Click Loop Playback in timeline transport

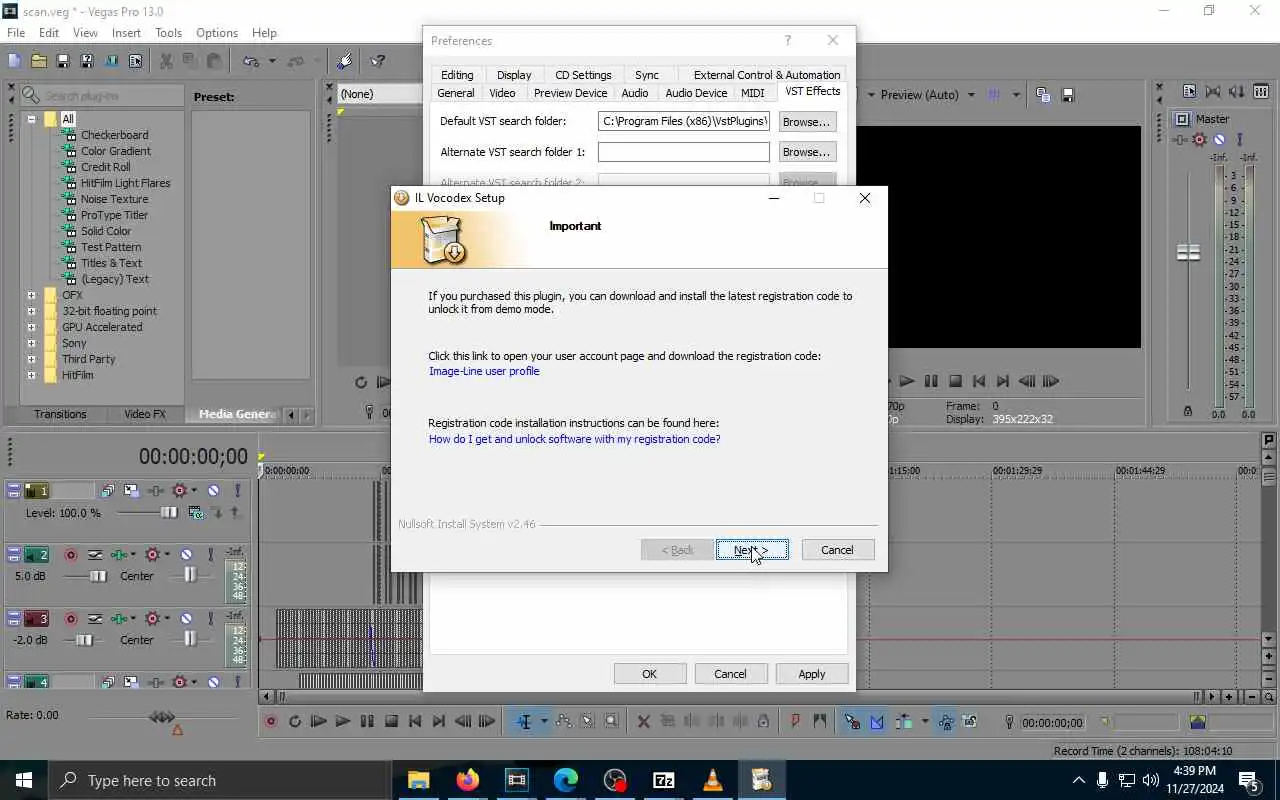click(295, 721)
